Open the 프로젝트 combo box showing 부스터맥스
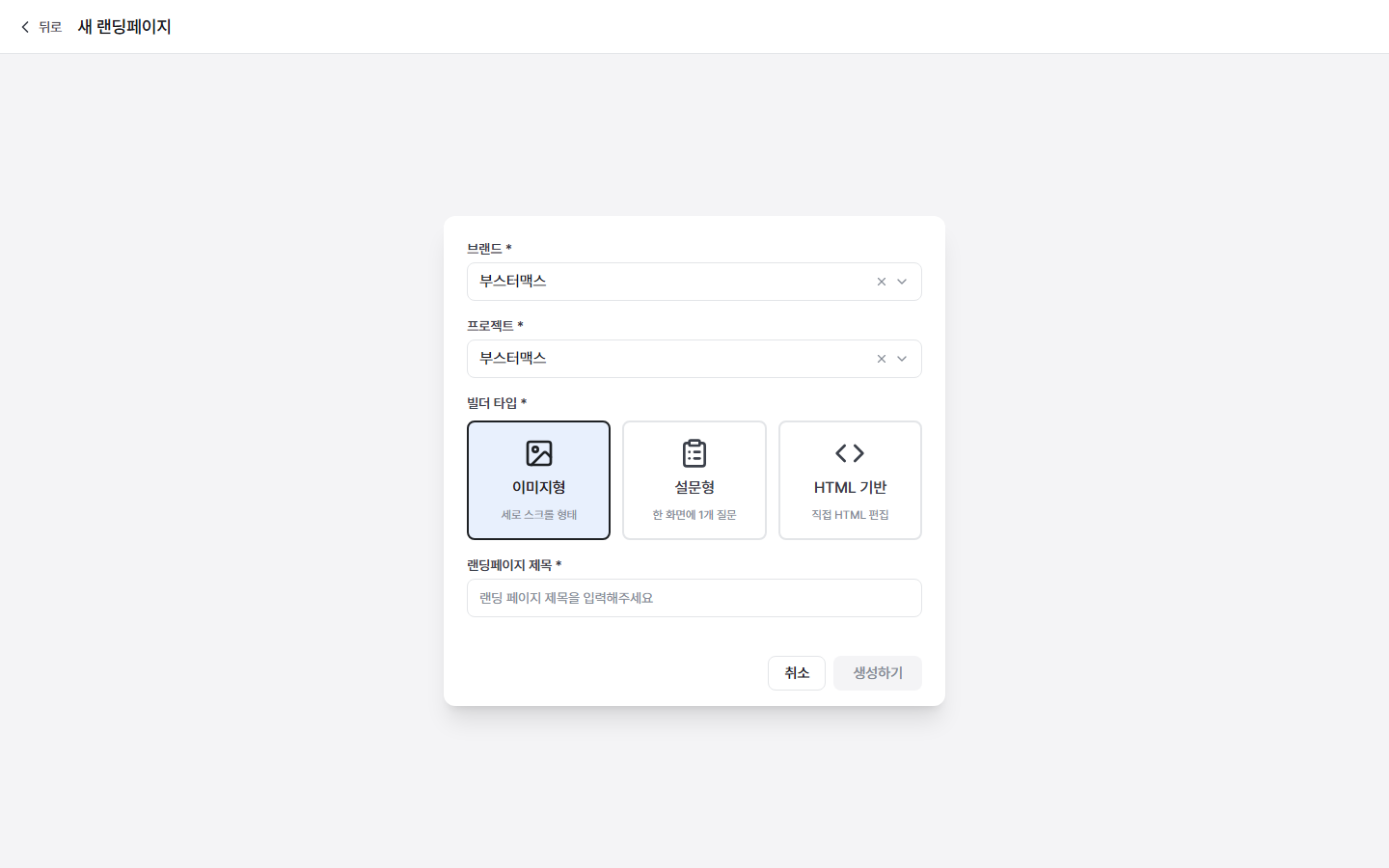Image resolution: width=1389 pixels, height=868 pixels. point(694,359)
